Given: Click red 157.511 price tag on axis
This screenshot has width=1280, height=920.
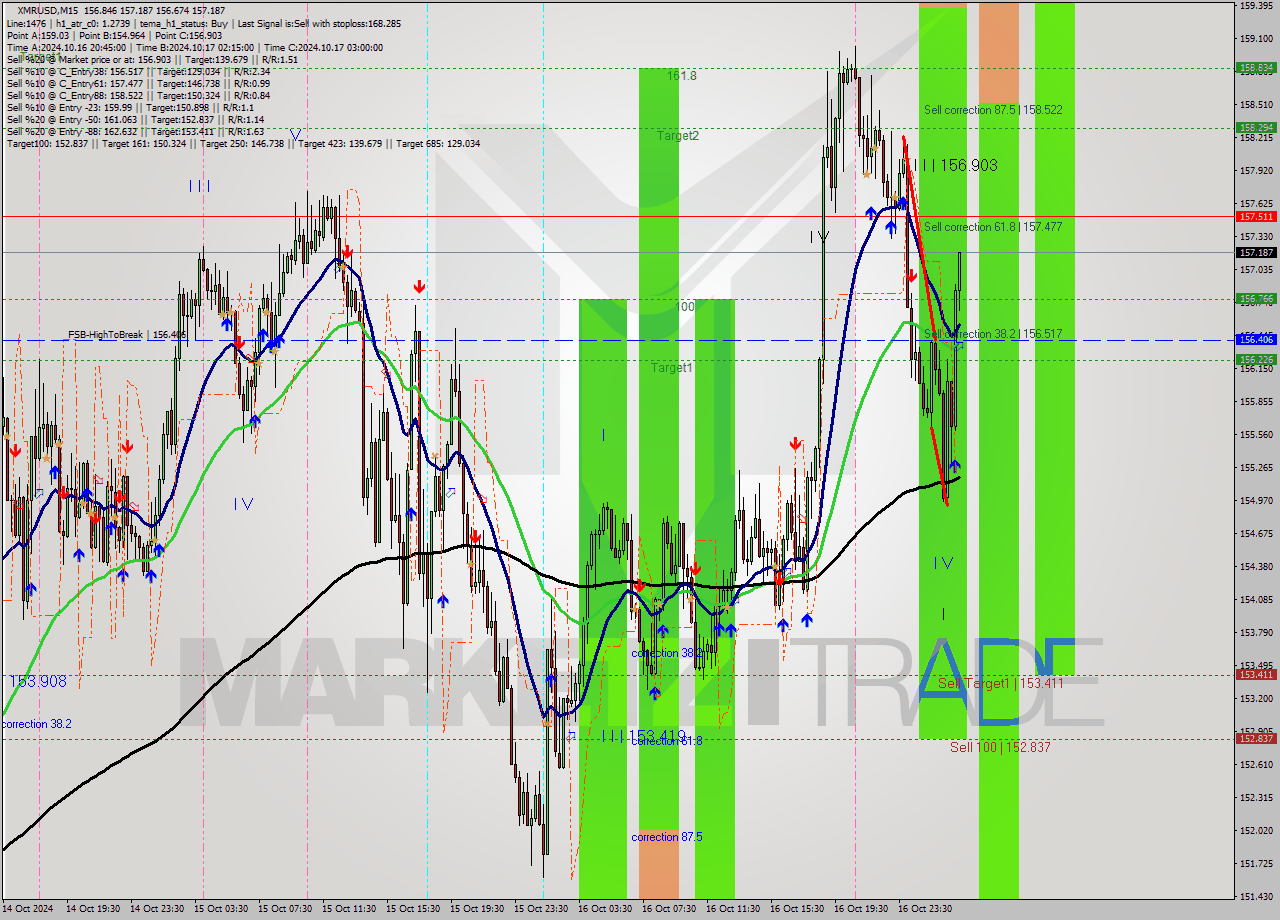Looking at the screenshot, I should pyautogui.click(x=1256, y=216).
